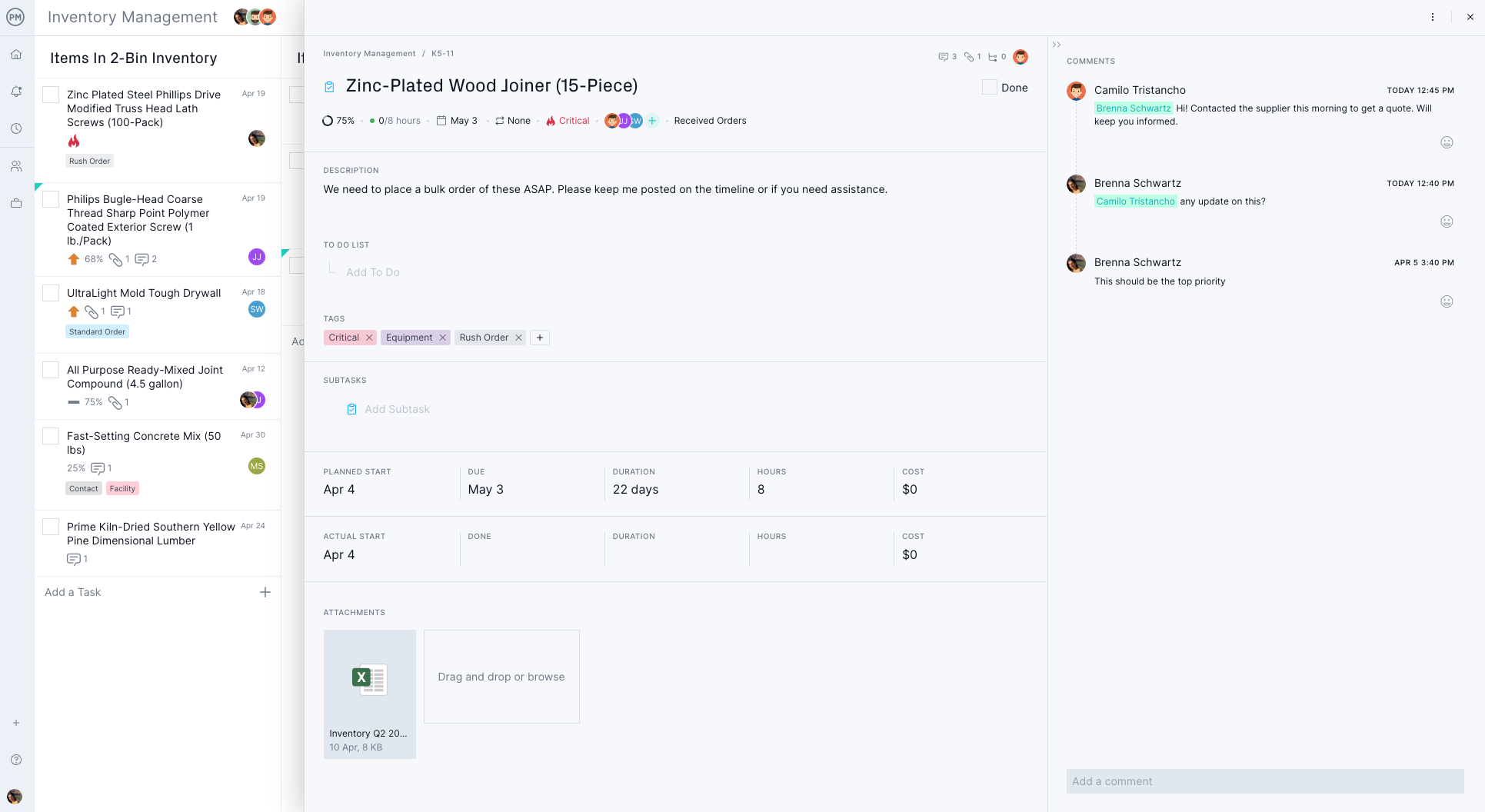Image resolution: width=1485 pixels, height=812 pixels.
Task: Open the briefcase portfolio icon
Action: tap(16, 204)
